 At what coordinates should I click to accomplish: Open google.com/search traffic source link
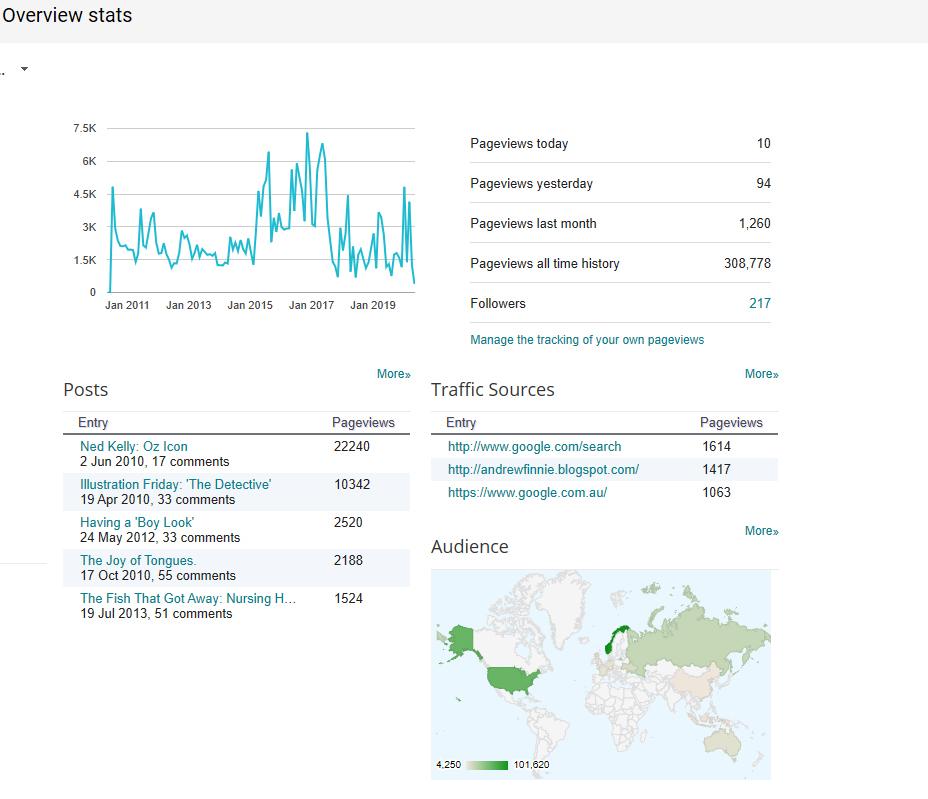[x=534, y=446]
